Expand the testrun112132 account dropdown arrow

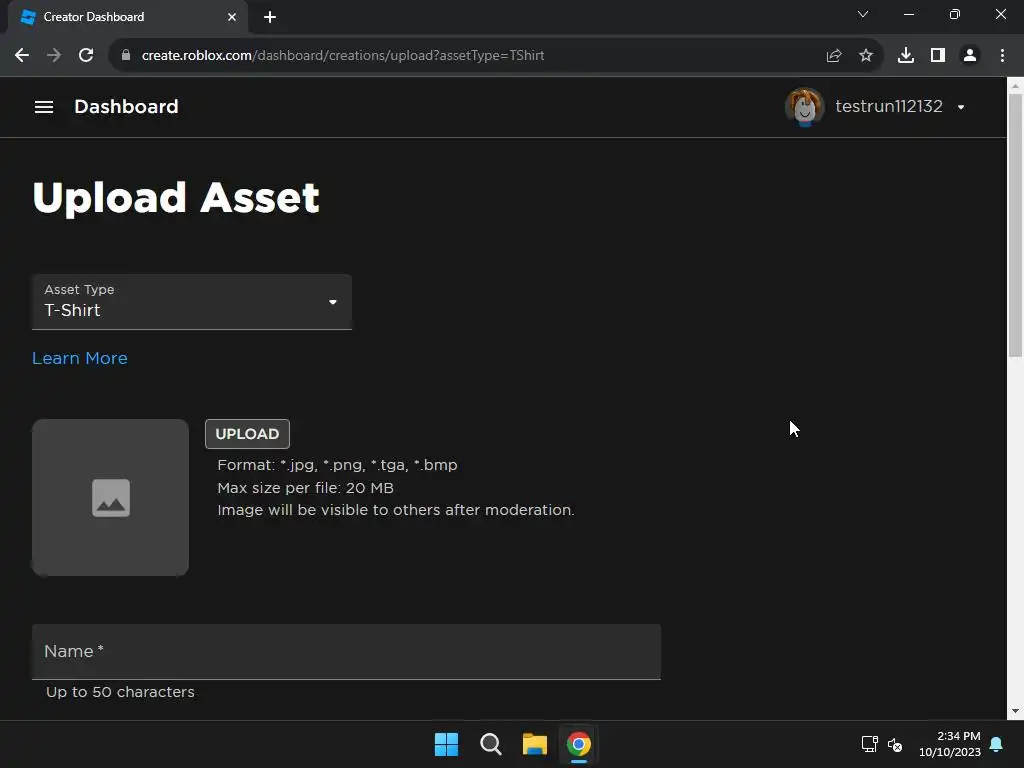[961, 107]
